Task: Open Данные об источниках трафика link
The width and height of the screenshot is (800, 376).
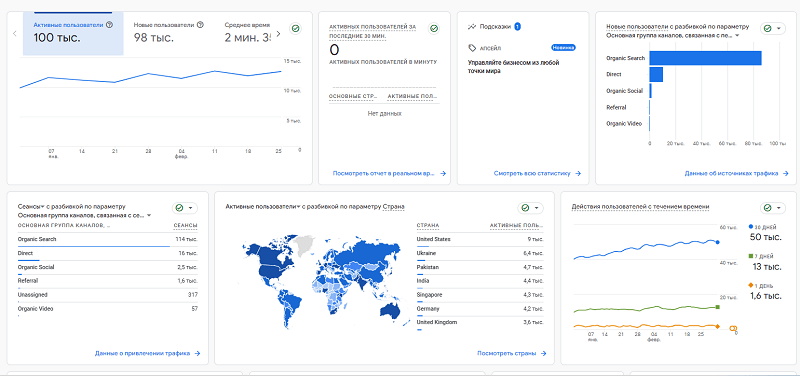Action: [x=737, y=173]
